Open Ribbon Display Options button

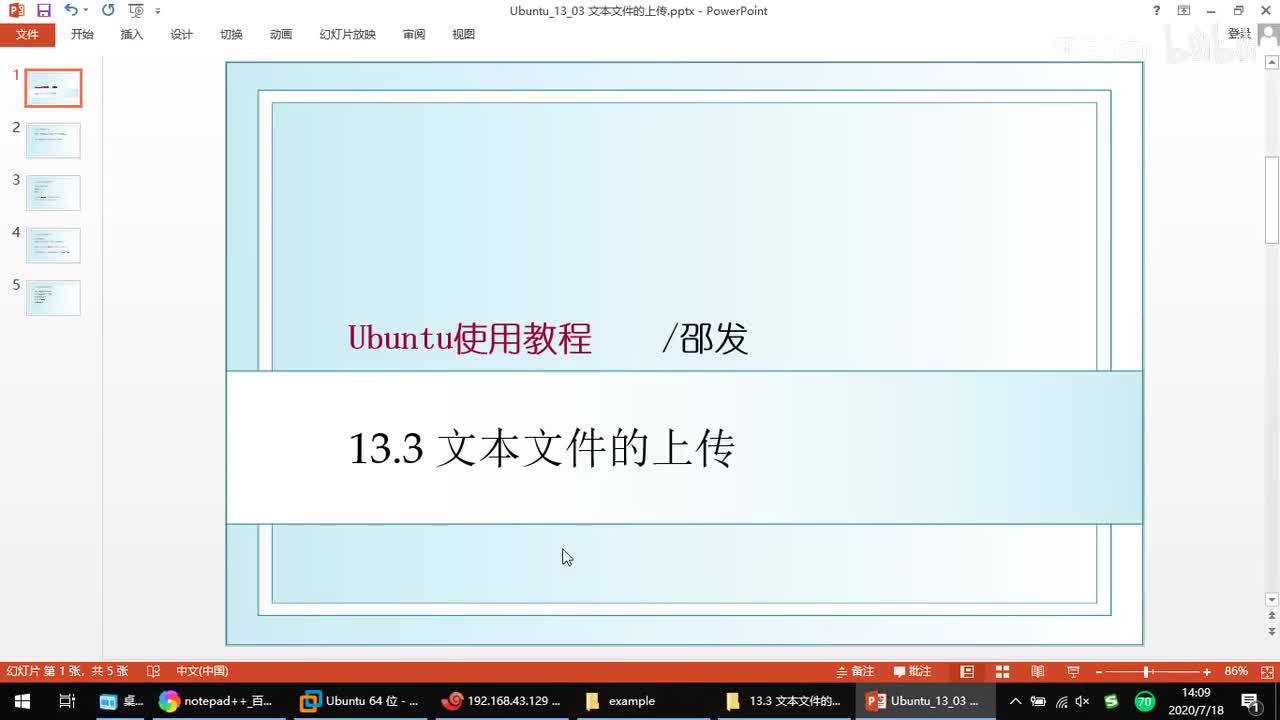pyautogui.click(x=1184, y=10)
